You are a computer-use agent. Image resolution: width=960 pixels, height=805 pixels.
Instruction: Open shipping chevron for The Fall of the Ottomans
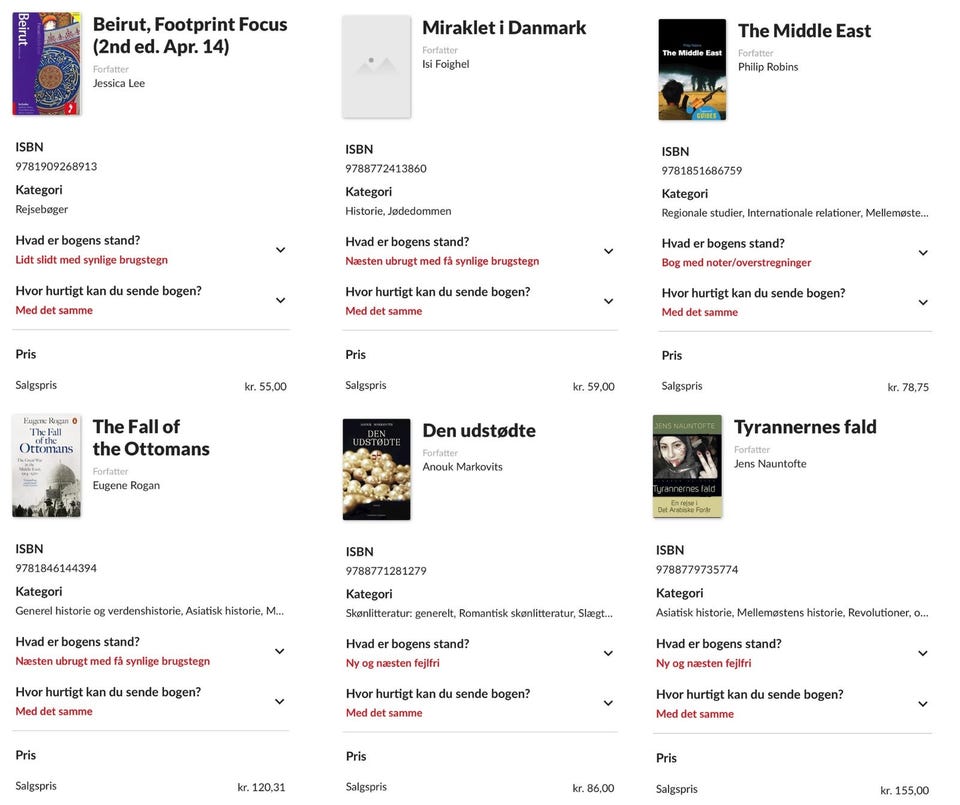click(x=280, y=701)
